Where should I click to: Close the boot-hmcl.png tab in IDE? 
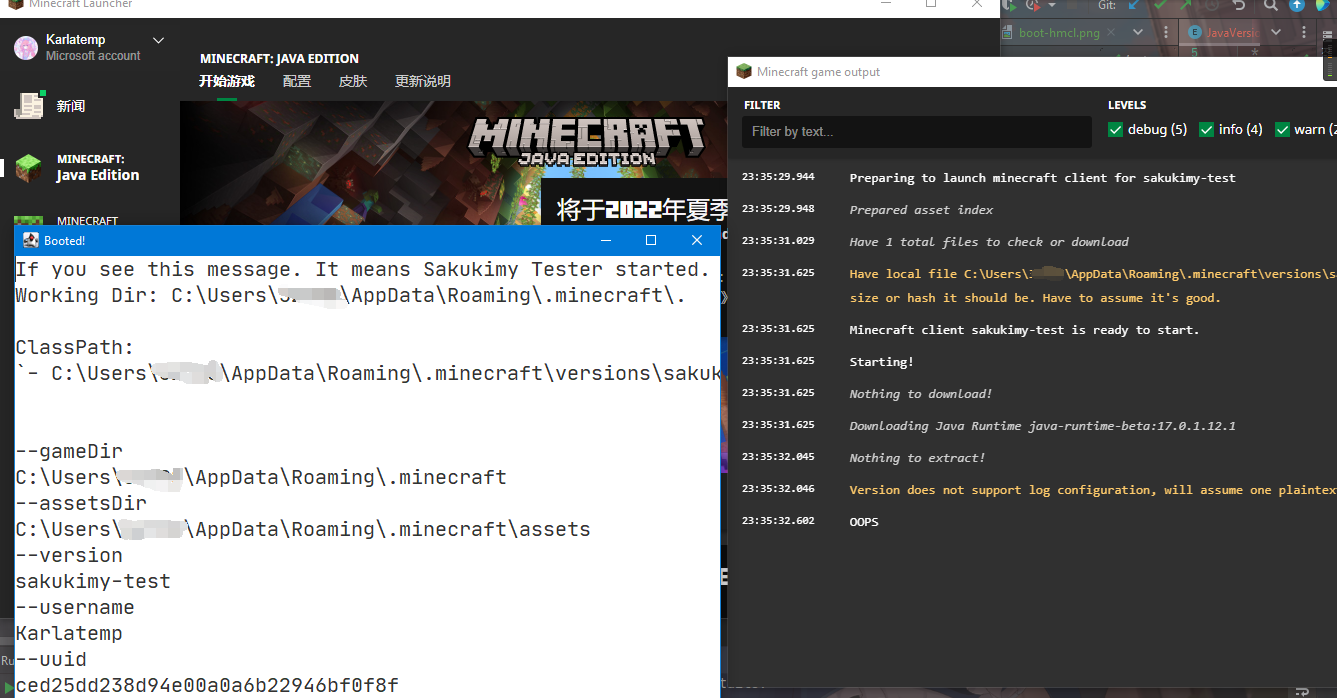pyautogui.click(x=1111, y=33)
